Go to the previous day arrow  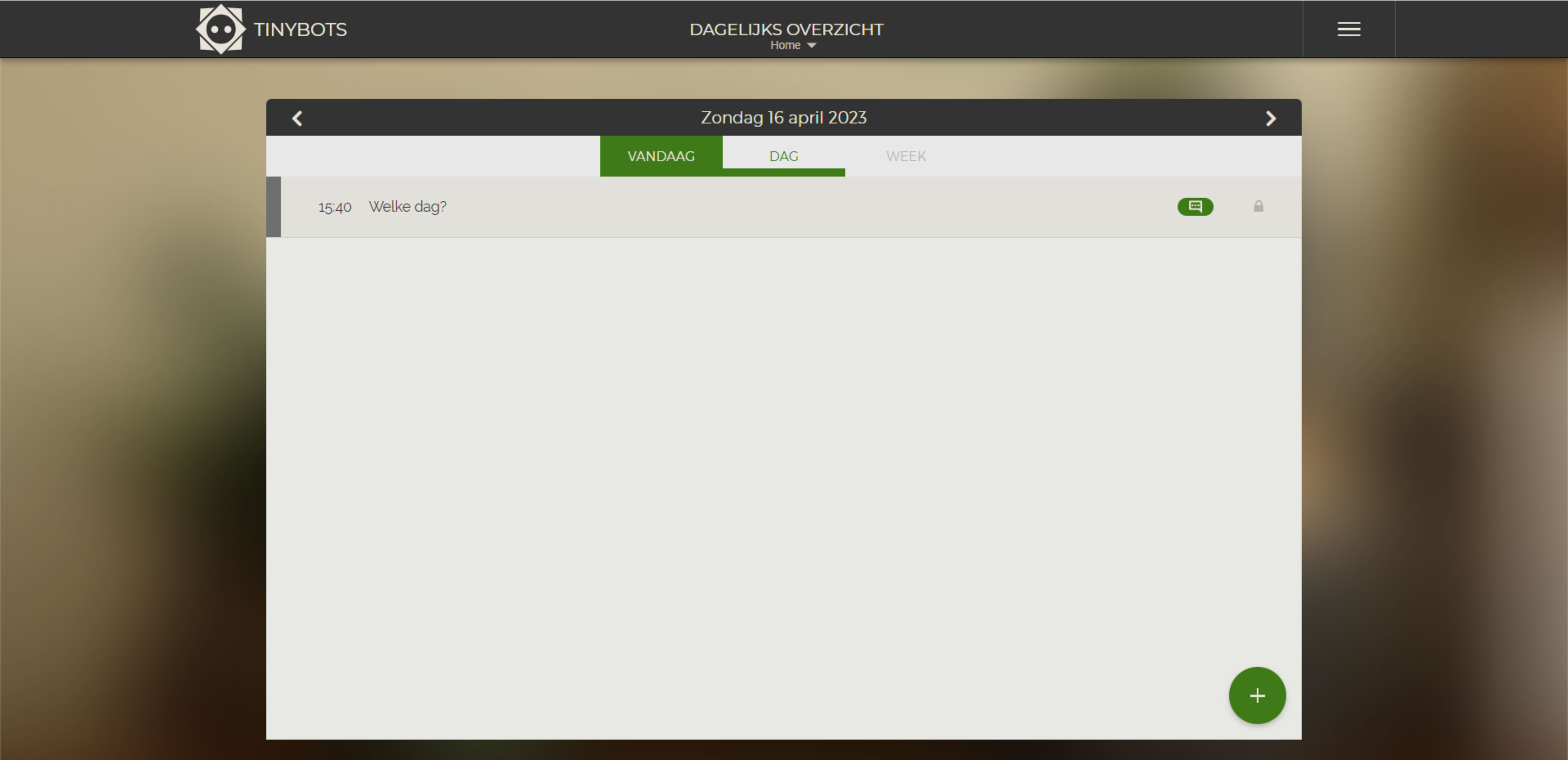(x=297, y=118)
